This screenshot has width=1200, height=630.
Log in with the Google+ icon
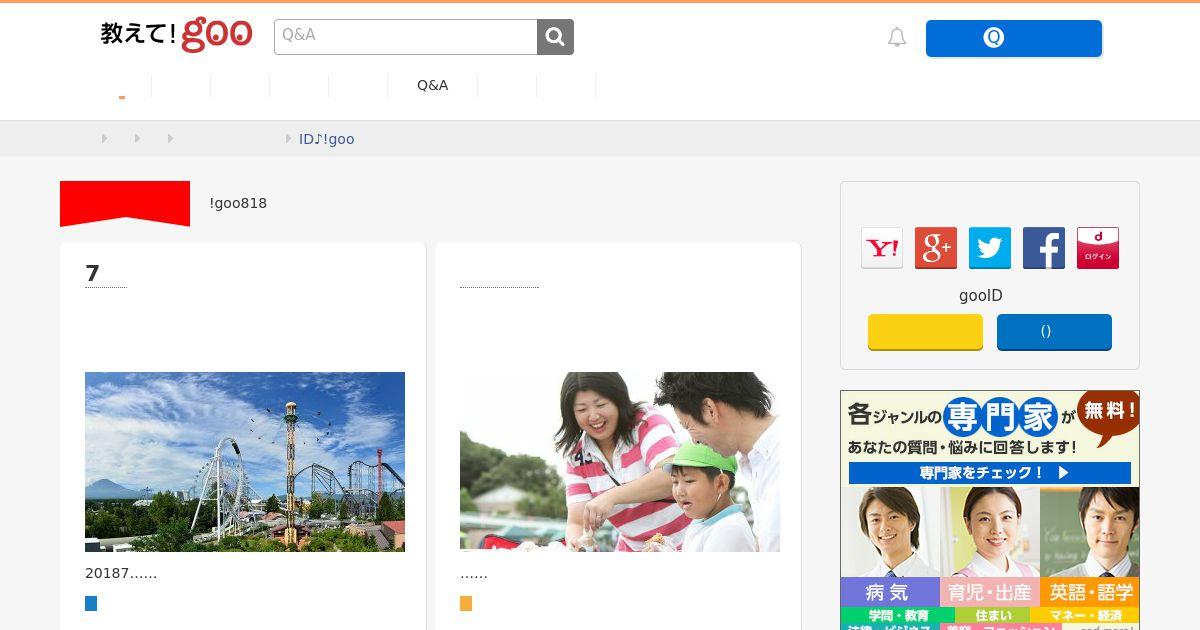pos(936,248)
